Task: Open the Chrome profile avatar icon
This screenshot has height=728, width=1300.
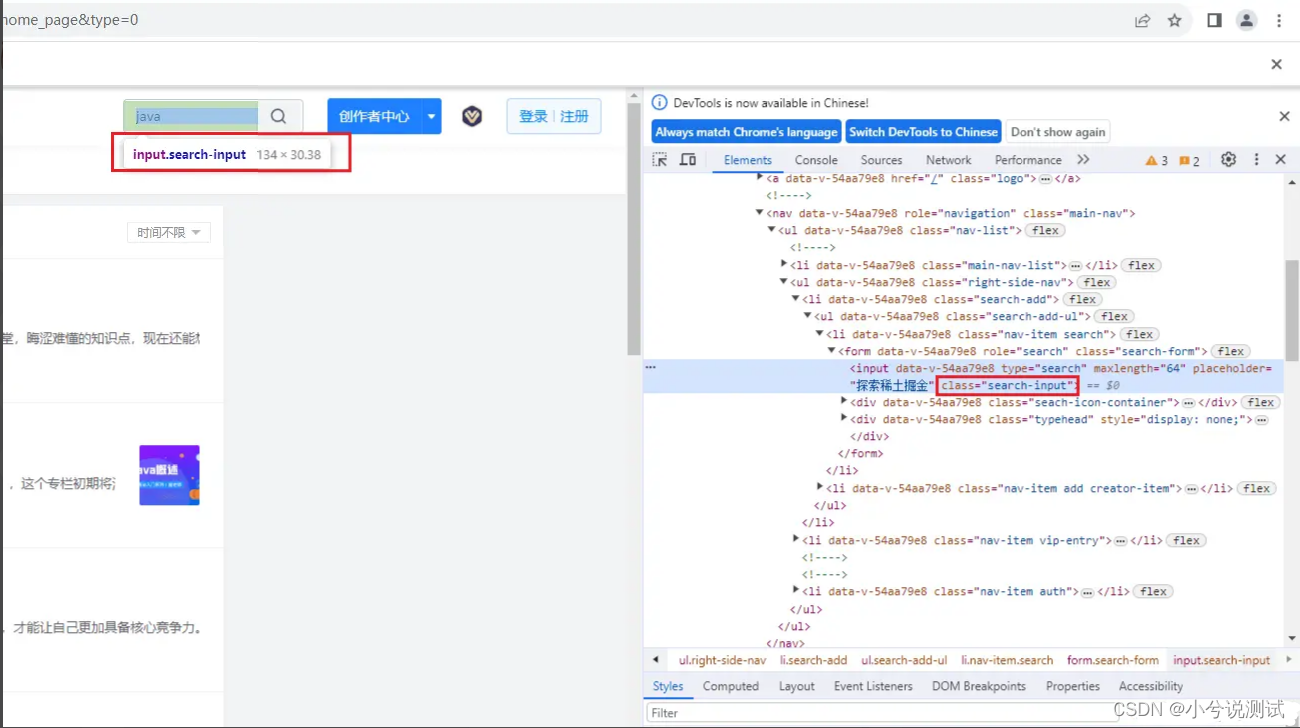Action: tap(1246, 20)
